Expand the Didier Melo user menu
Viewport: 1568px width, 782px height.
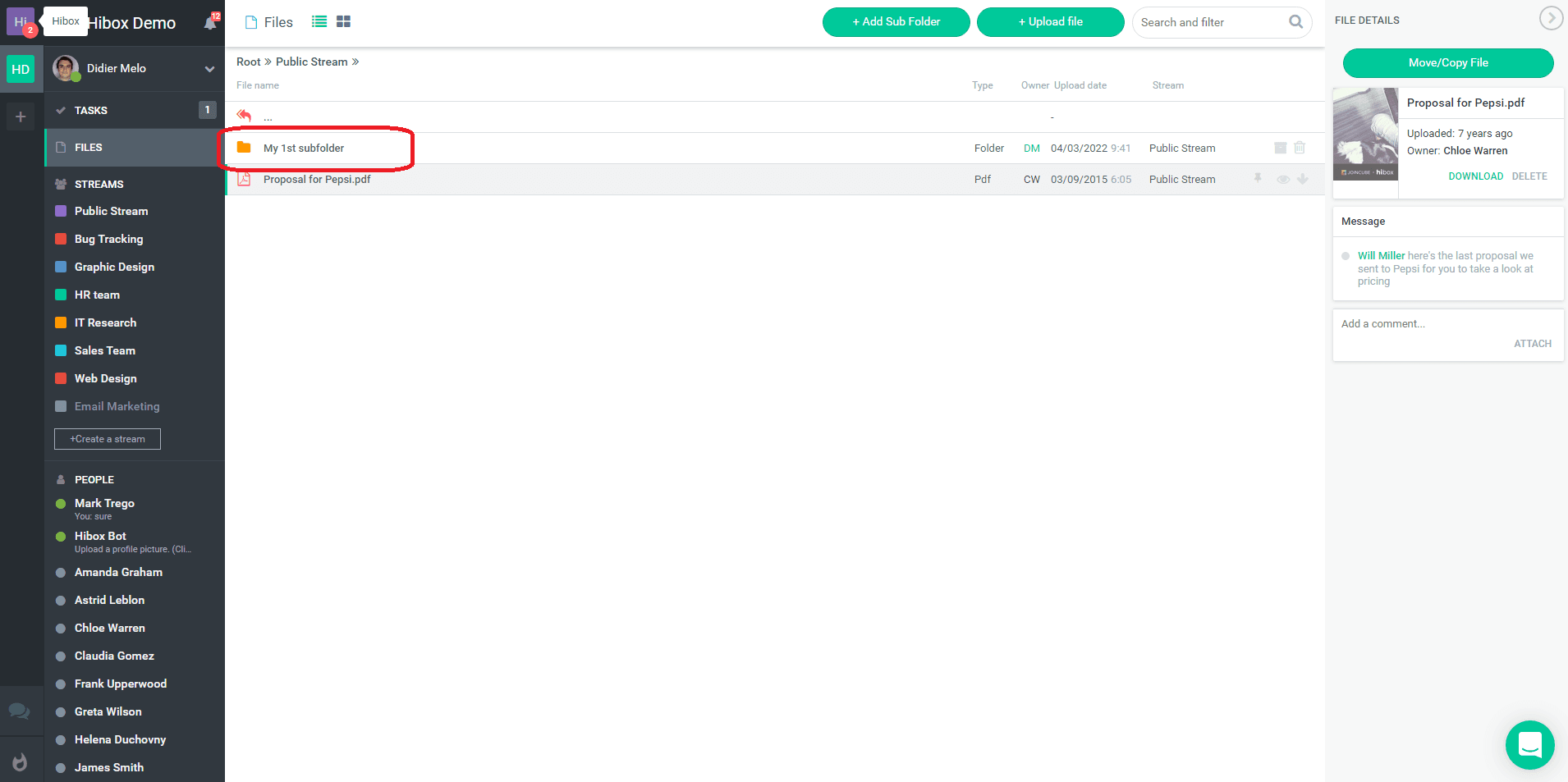pos(209,69)
